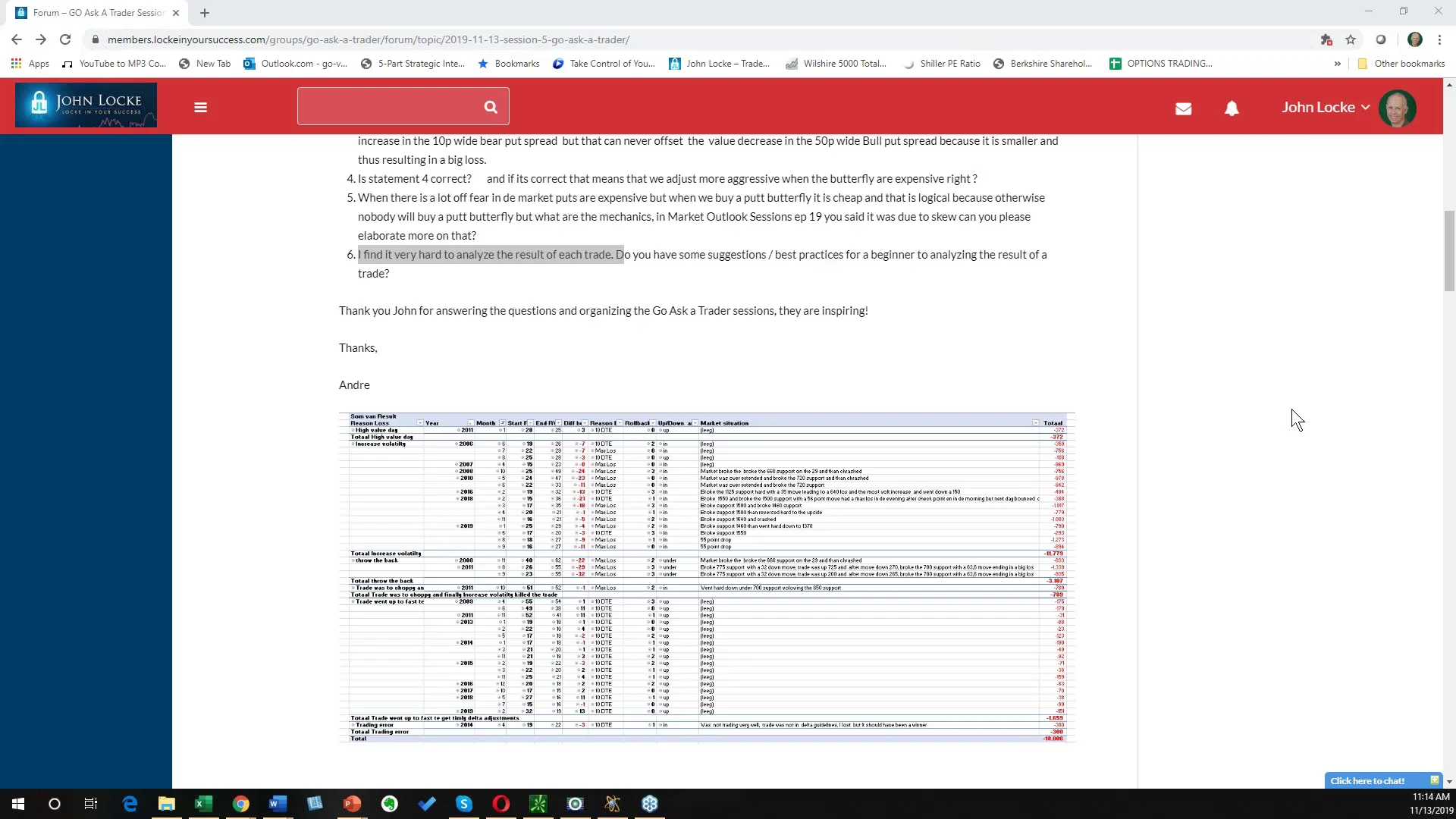Open Apps bookmarks shortcut
The width and height of the screenshot is (1456, 819).
(x=30, y=64)
